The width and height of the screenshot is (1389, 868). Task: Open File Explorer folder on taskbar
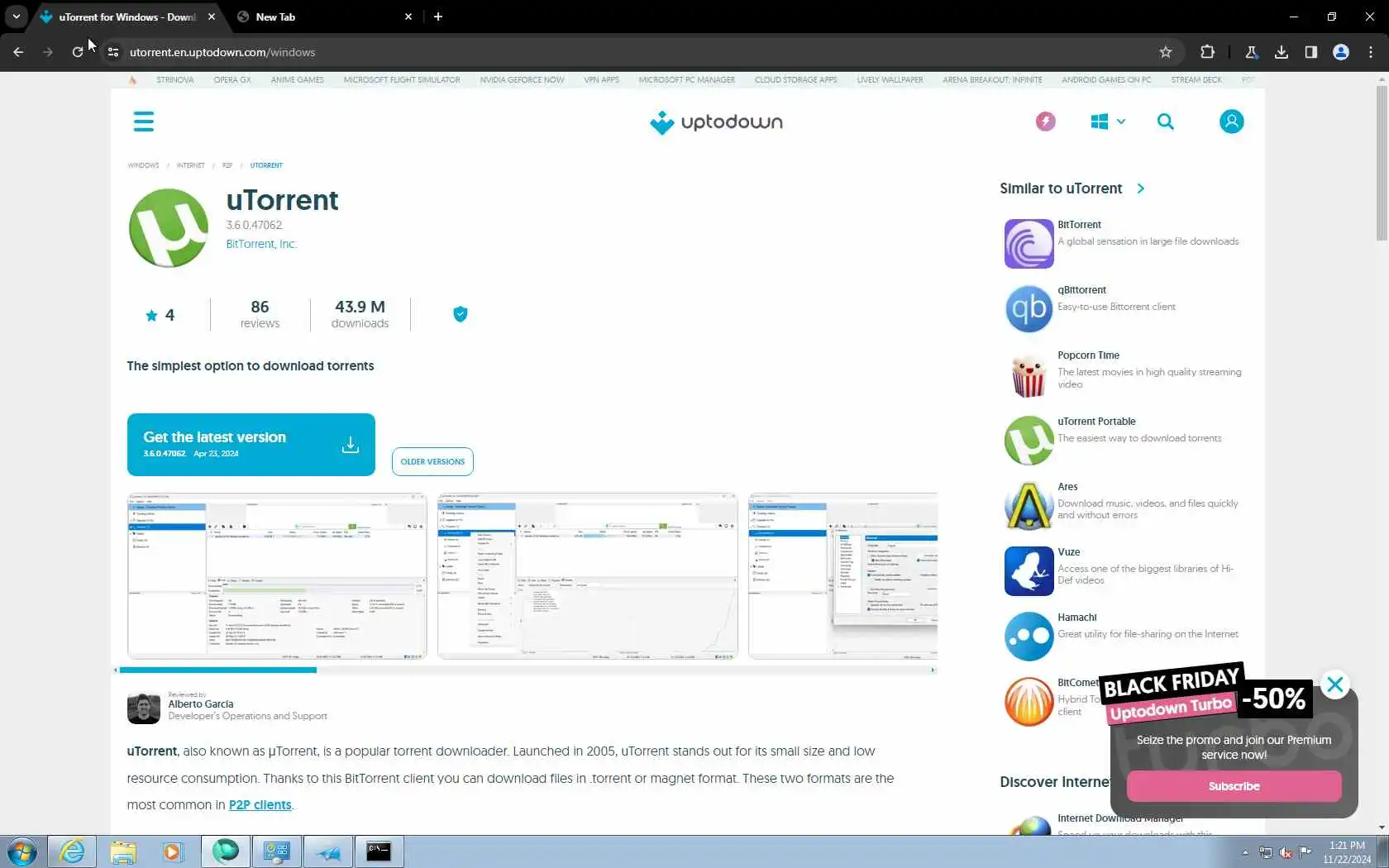122,851
